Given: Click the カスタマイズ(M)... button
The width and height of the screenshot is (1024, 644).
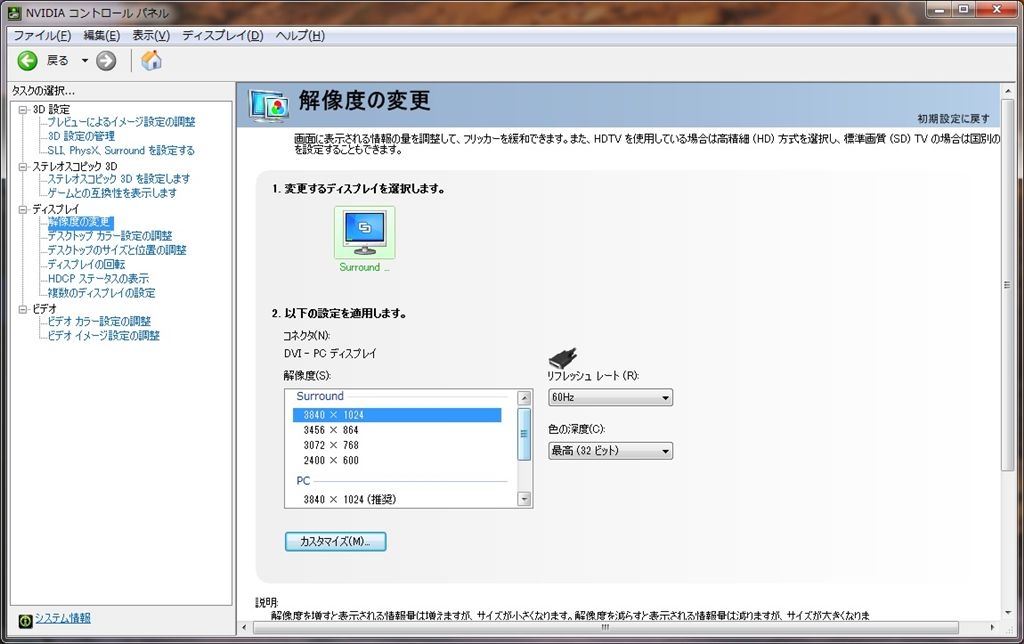Looking at the screenshot, I should coord(335,541).
